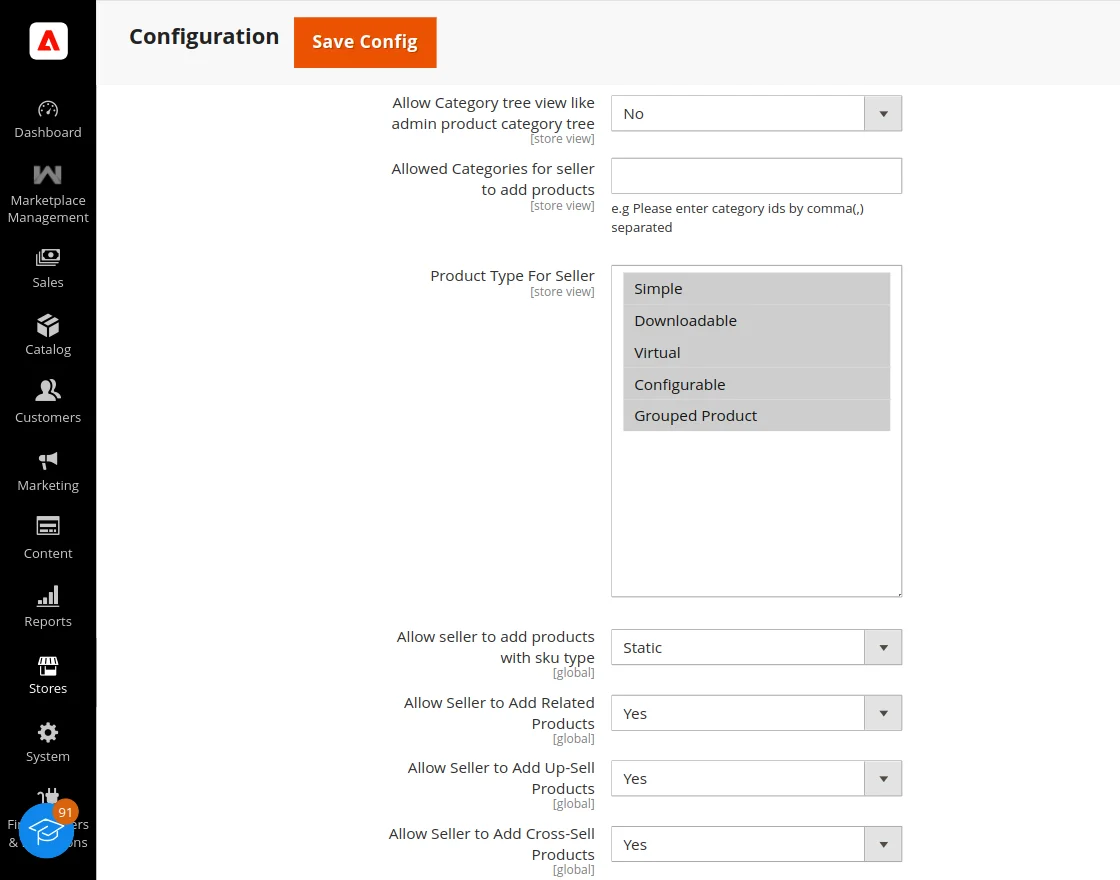Open the Dashboard gauge icon

pos(48,109)
